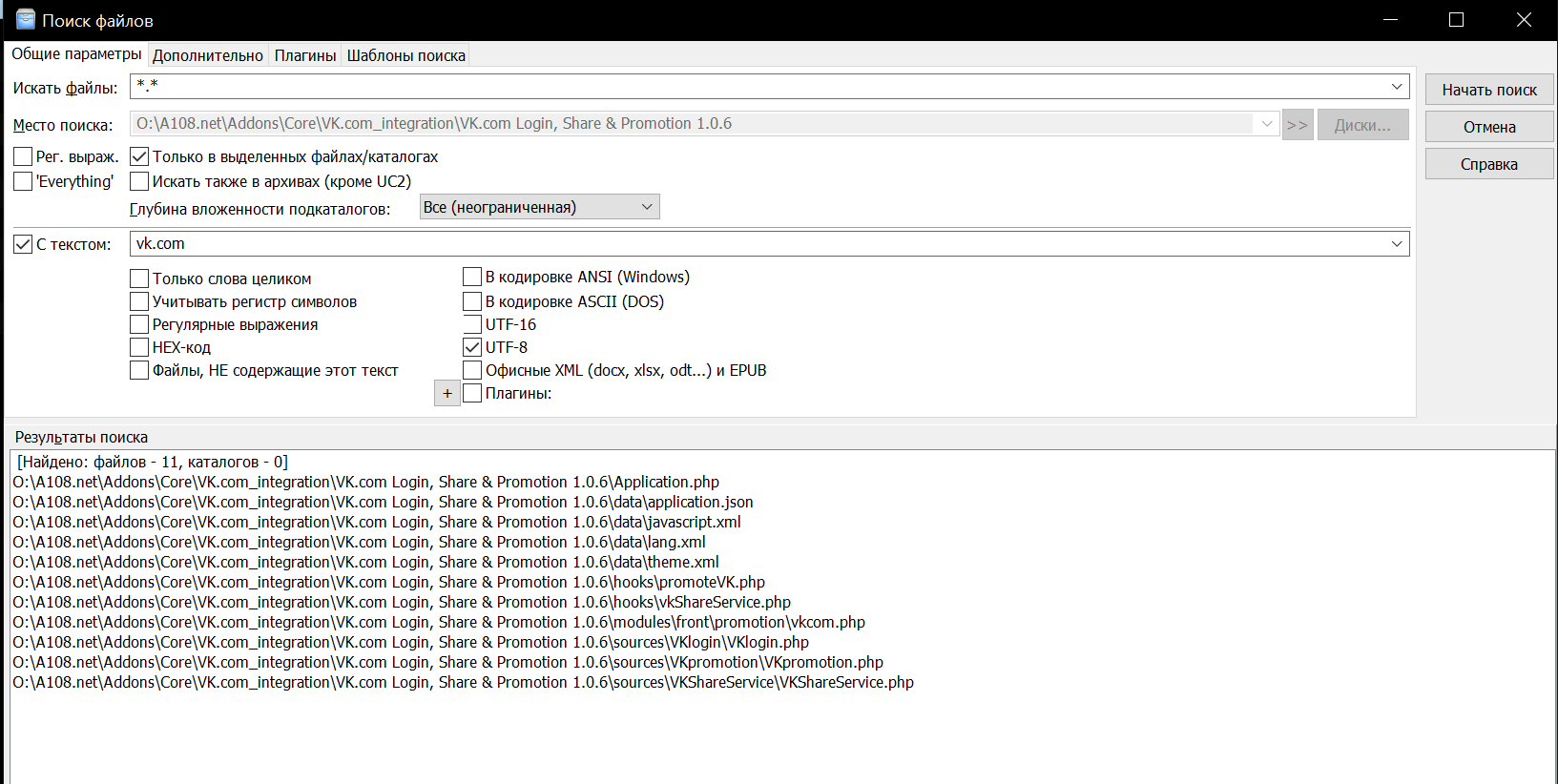Check Файлы, НЕ содержащие этот текст
Image resolution: width=1558 pixels, height=784 pixels.
(x=139, y=370)
